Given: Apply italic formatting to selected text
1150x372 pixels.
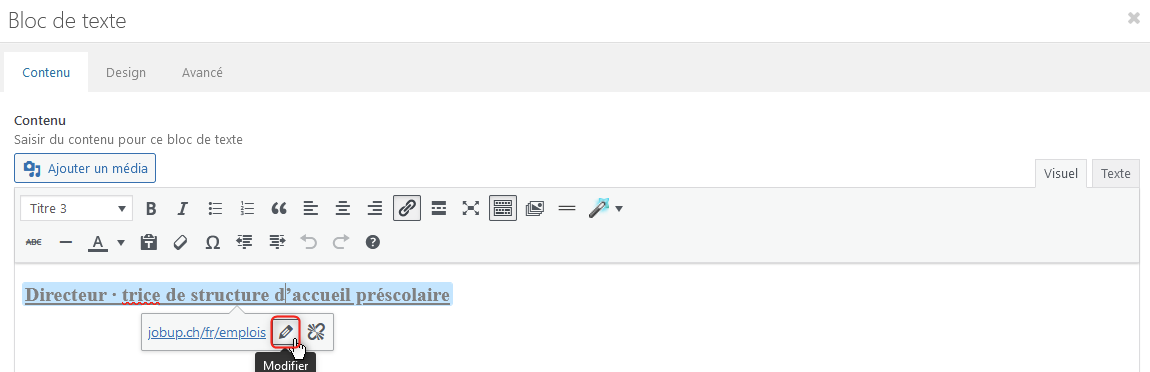Looking at the screenshot, I should (183, 208).
